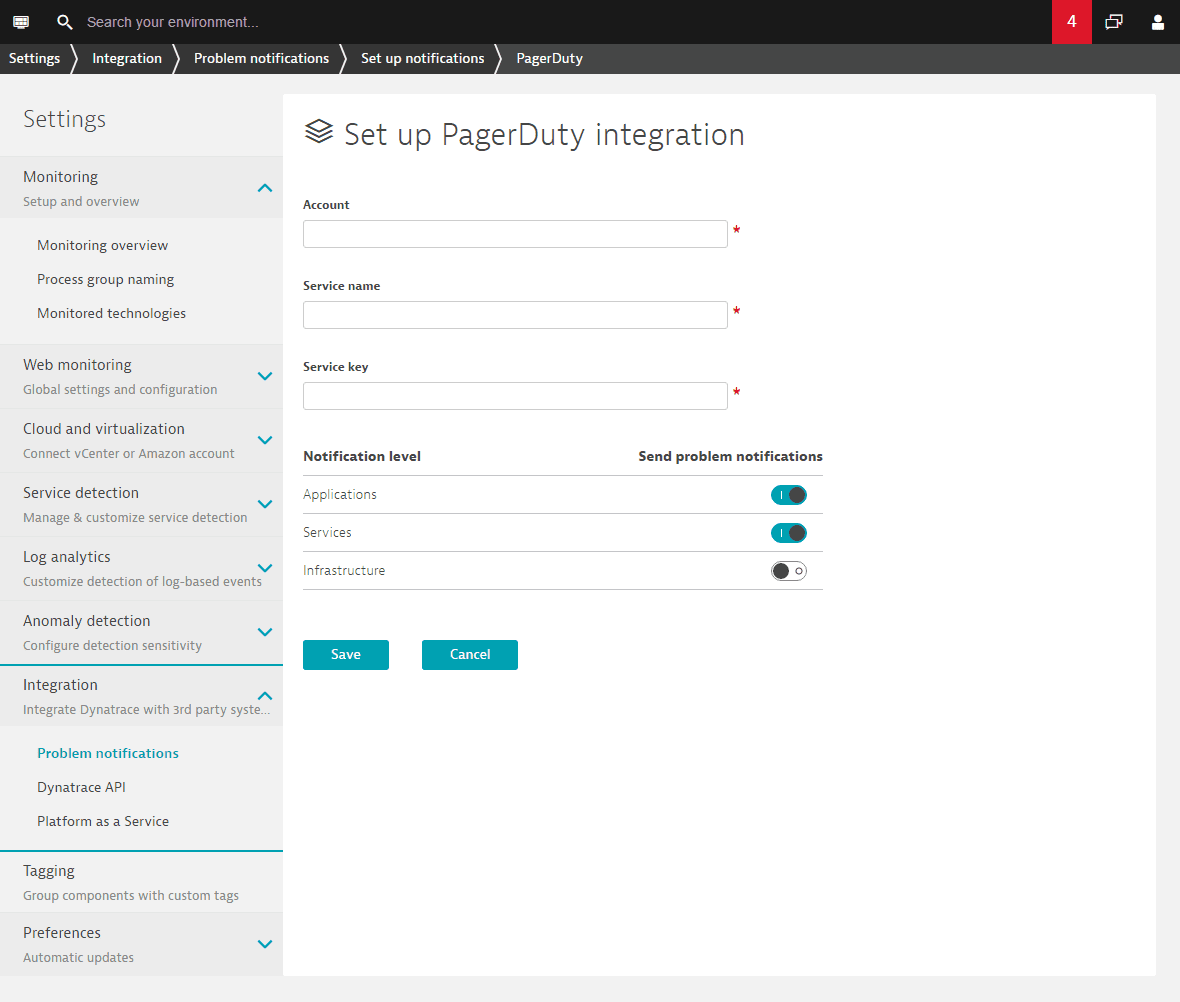Click the layers icon beside PagerDuty heading

(319, 132)
